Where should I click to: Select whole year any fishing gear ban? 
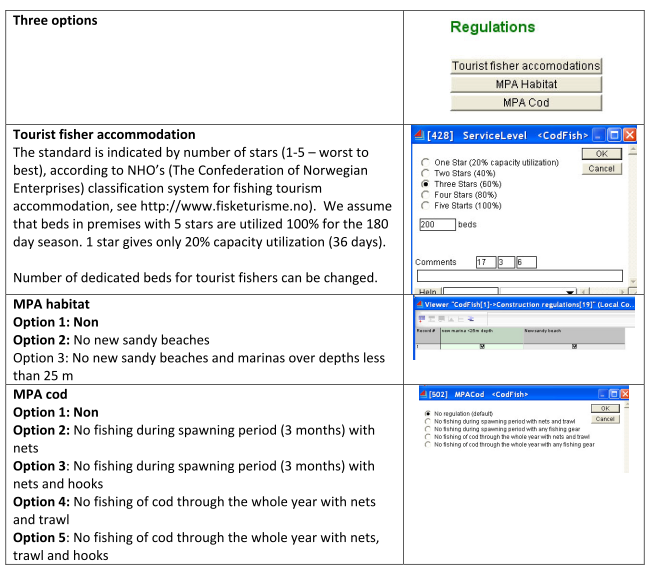pyautogui.click(x=427, y=445)
